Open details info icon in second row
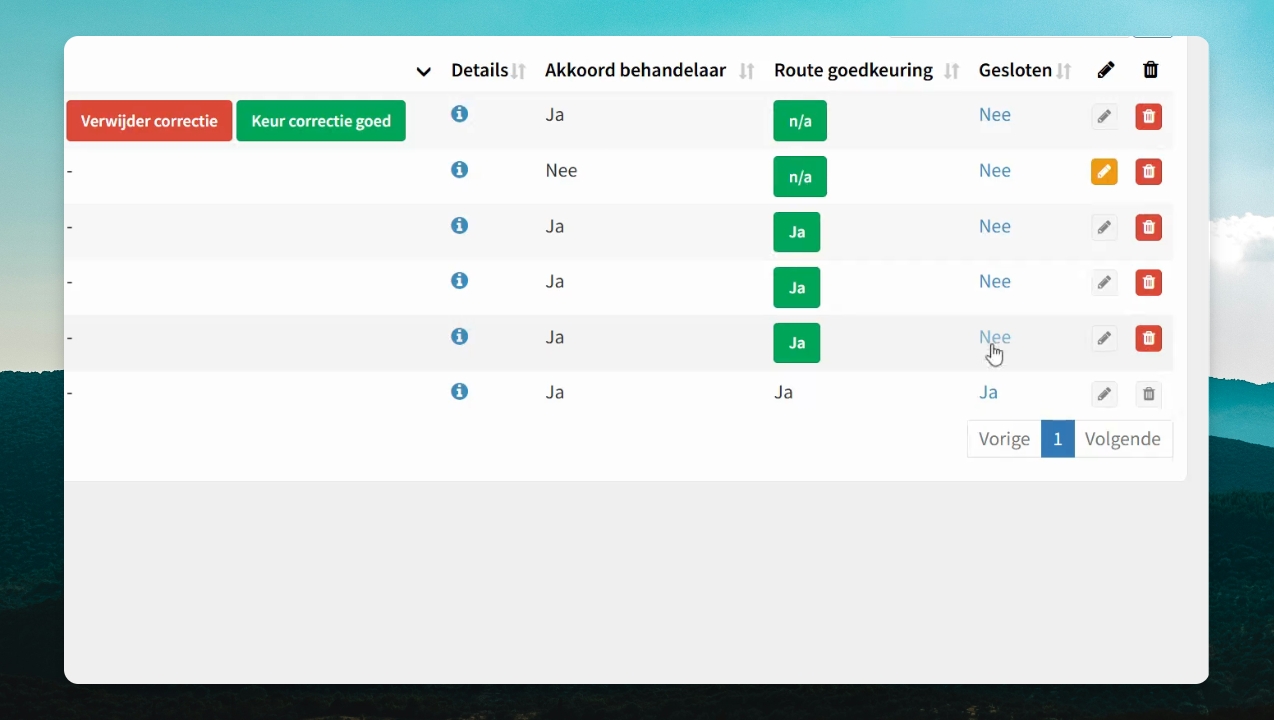Image resolution: width=1274 pixels, height=720 pixels. [459, 170]
